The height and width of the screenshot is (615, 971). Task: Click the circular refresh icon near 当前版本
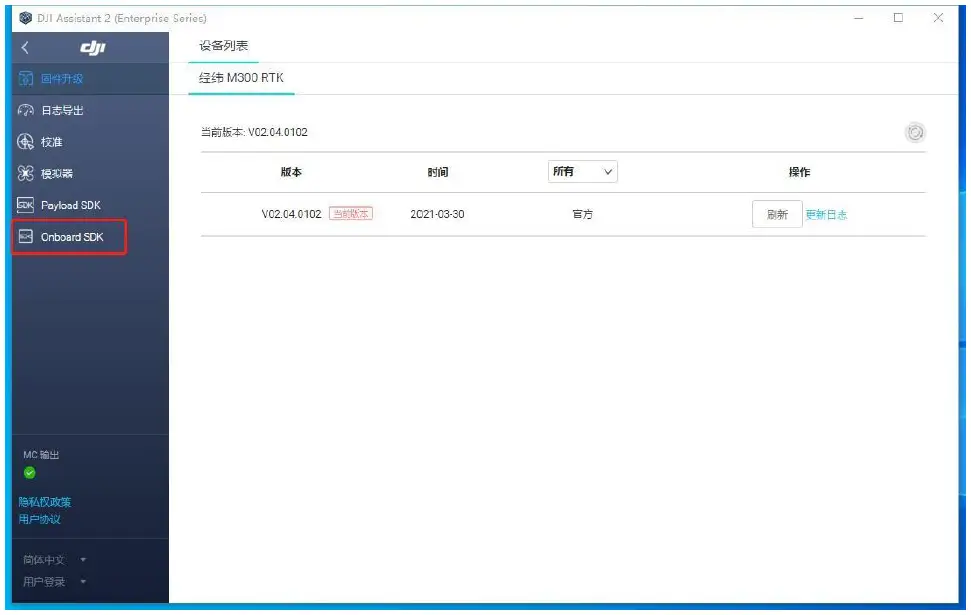[x=915, y=131]
